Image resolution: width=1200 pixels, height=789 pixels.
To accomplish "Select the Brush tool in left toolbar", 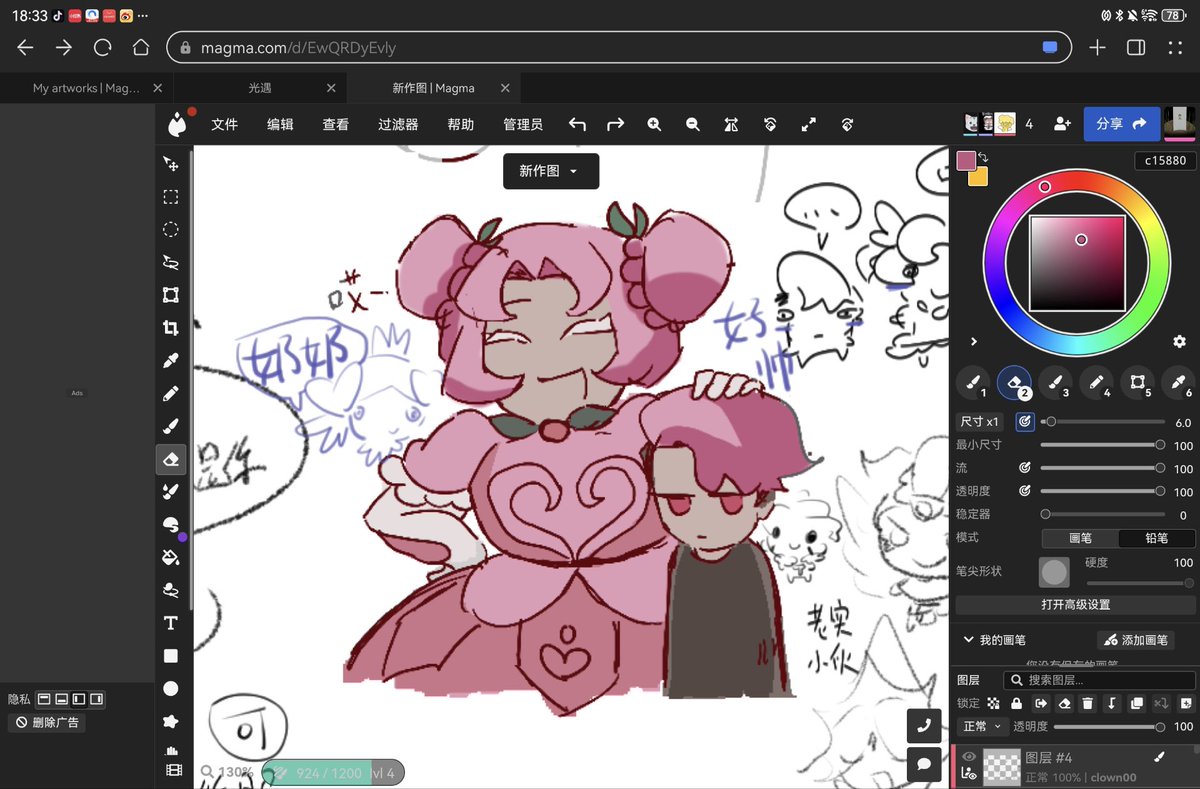I will [x=171, y=426].
